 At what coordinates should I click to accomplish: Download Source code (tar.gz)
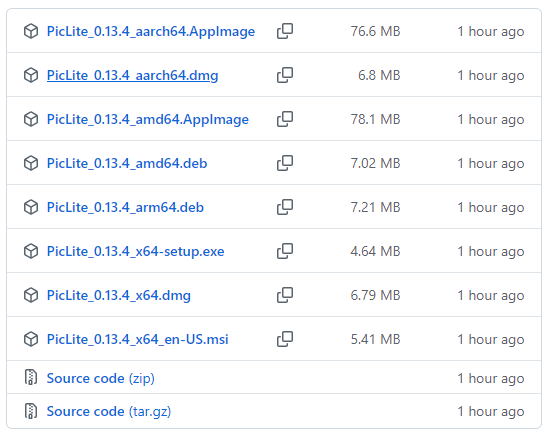tap(109, 411)
